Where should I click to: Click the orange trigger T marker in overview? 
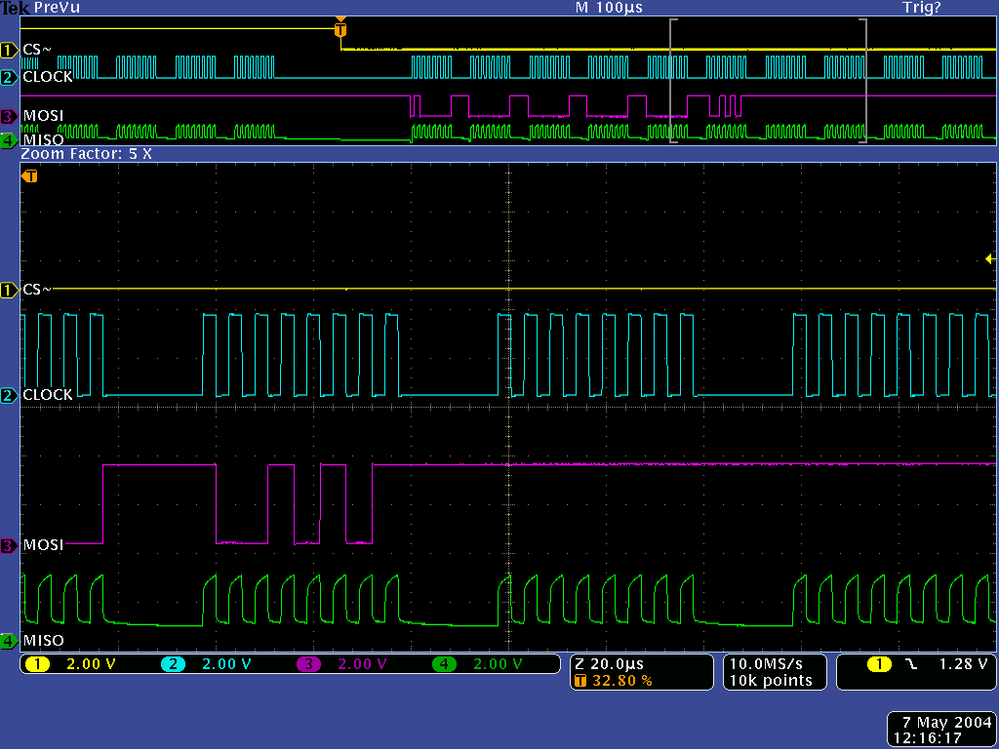[341, 29]
